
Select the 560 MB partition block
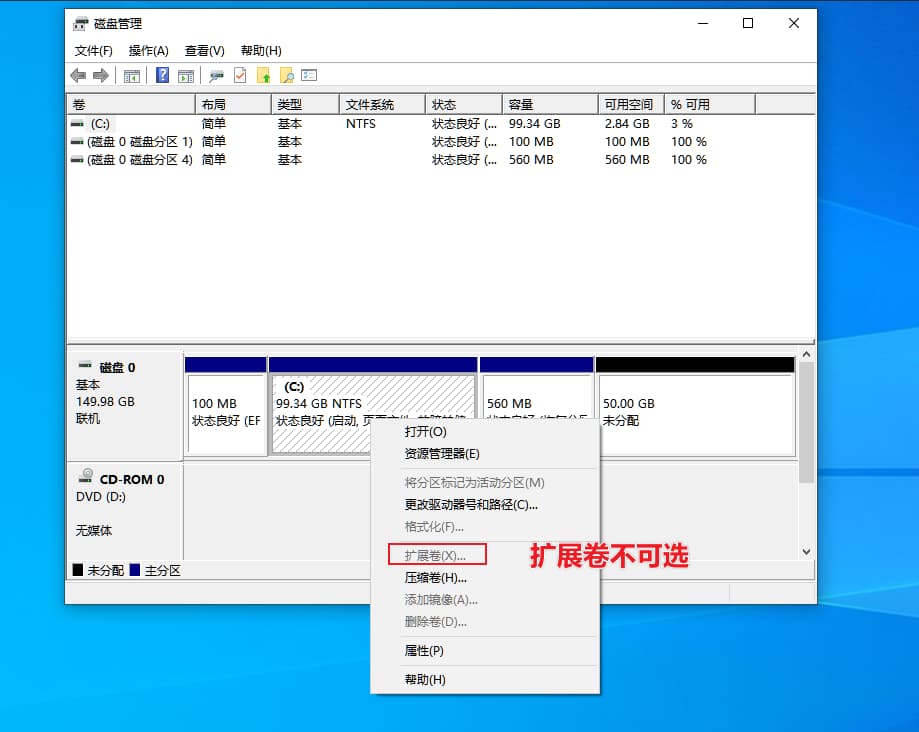click(536, 406)
